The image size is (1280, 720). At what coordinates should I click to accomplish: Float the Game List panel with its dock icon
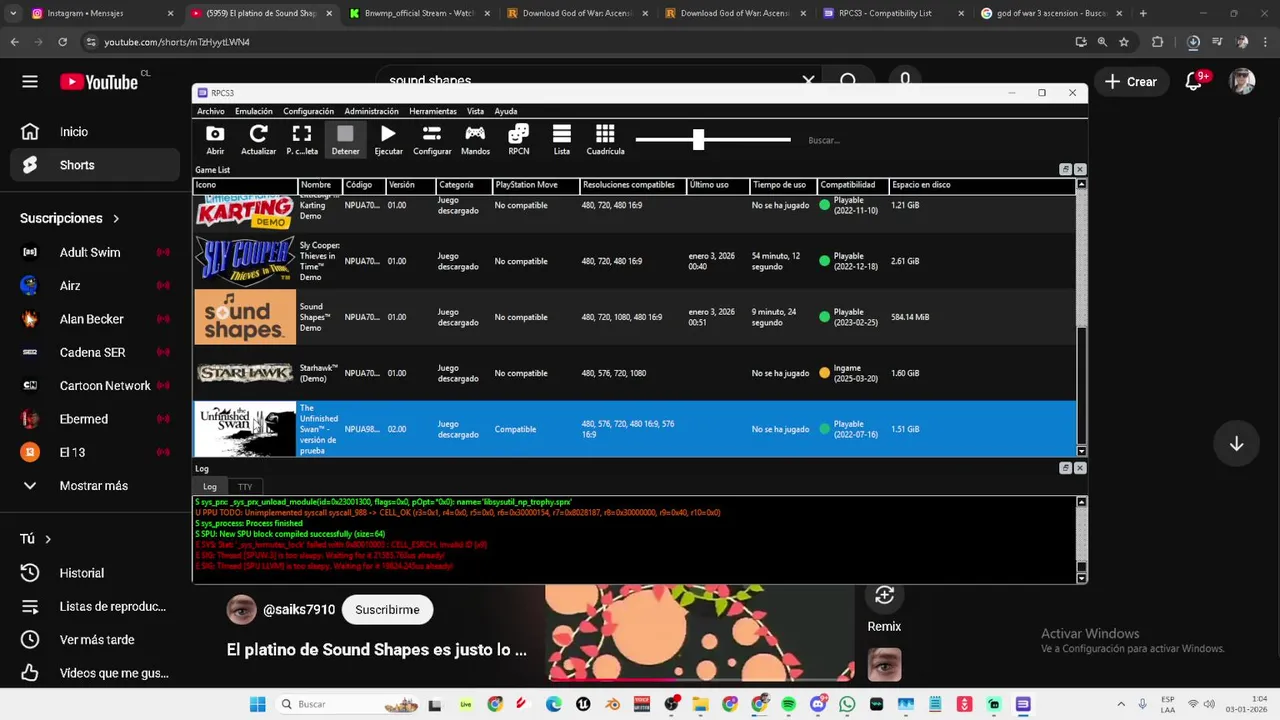tap(1066, 170)
